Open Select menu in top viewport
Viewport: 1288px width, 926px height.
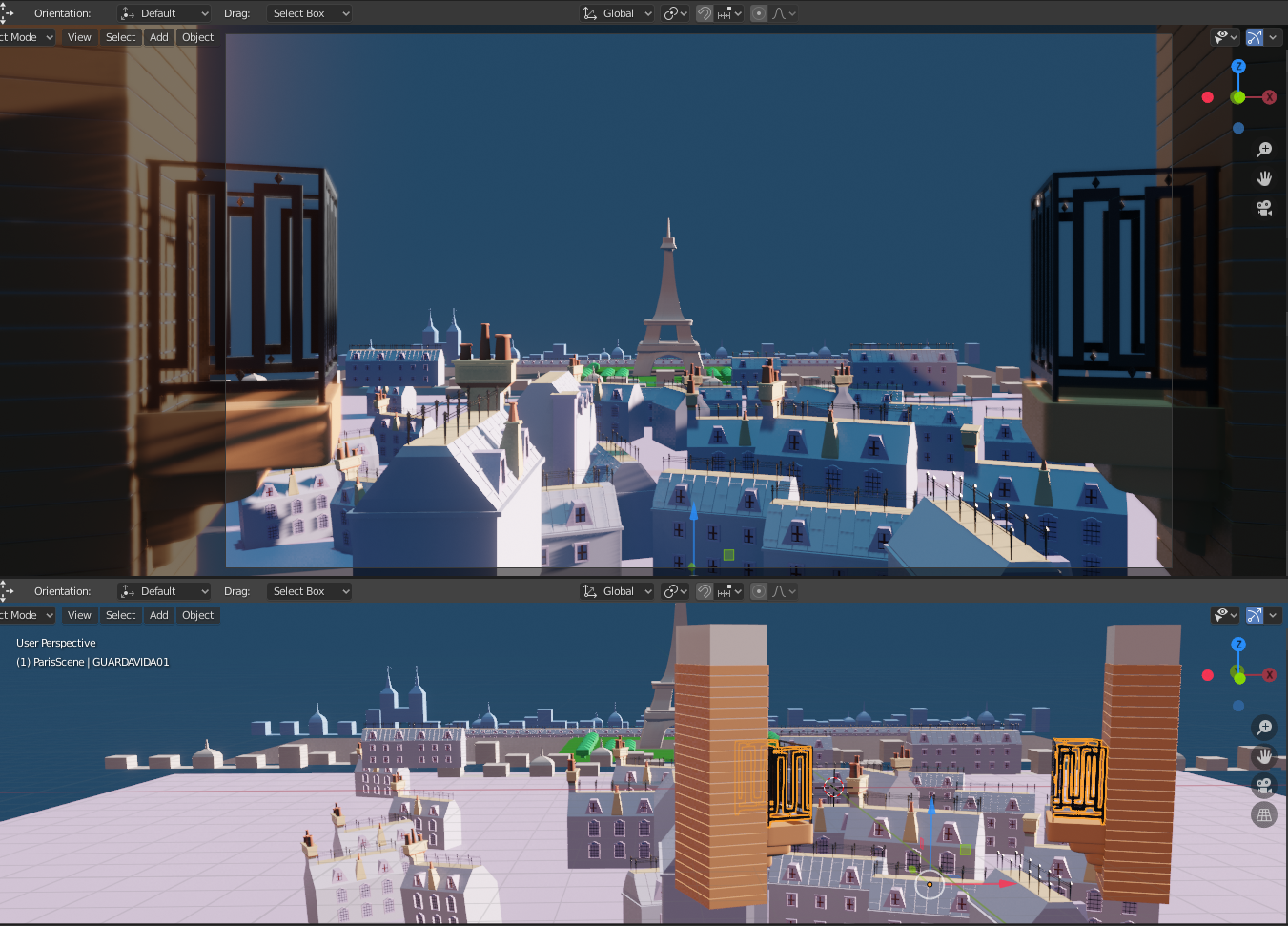120,37
